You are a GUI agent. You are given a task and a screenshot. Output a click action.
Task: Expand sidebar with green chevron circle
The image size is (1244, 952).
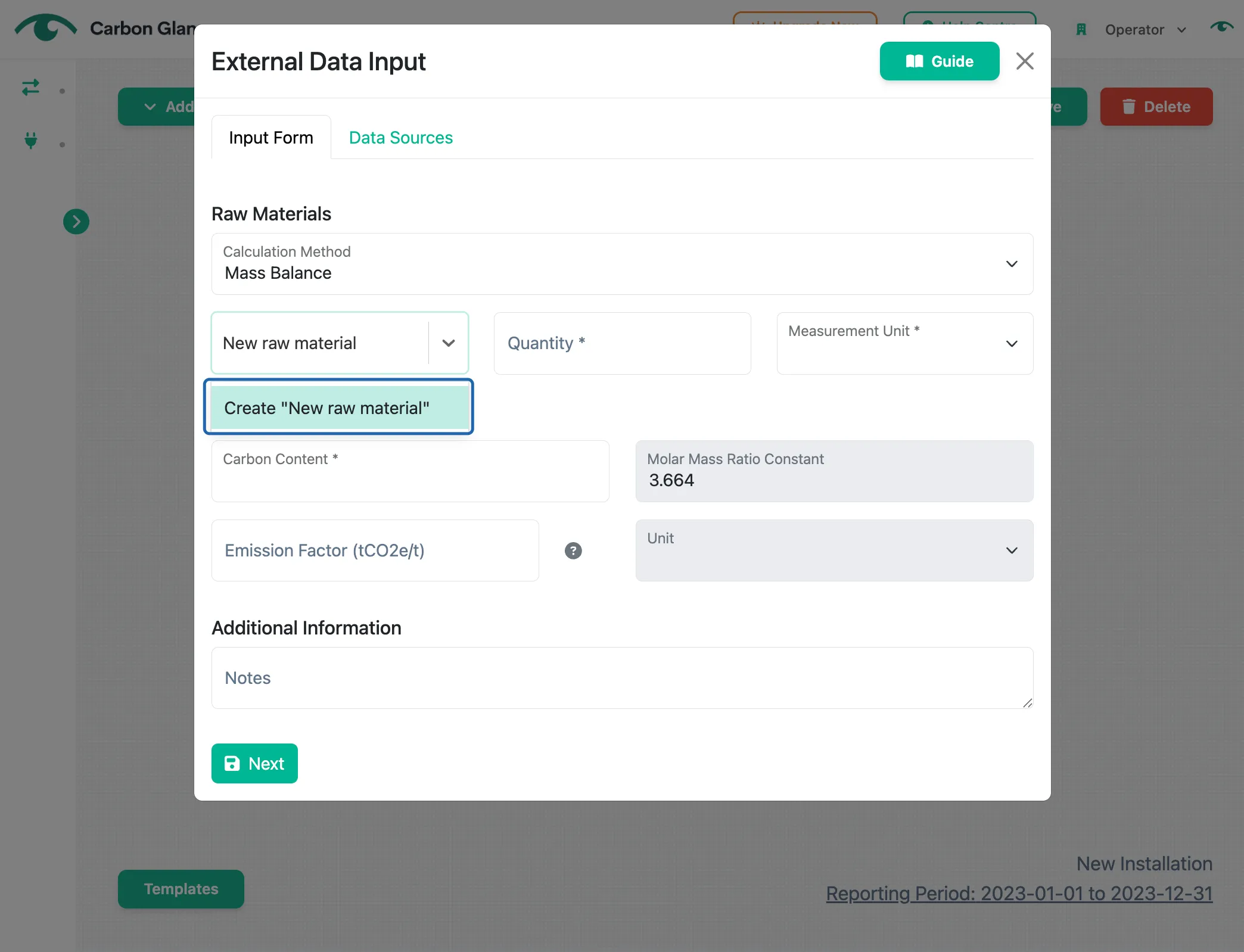76,222
